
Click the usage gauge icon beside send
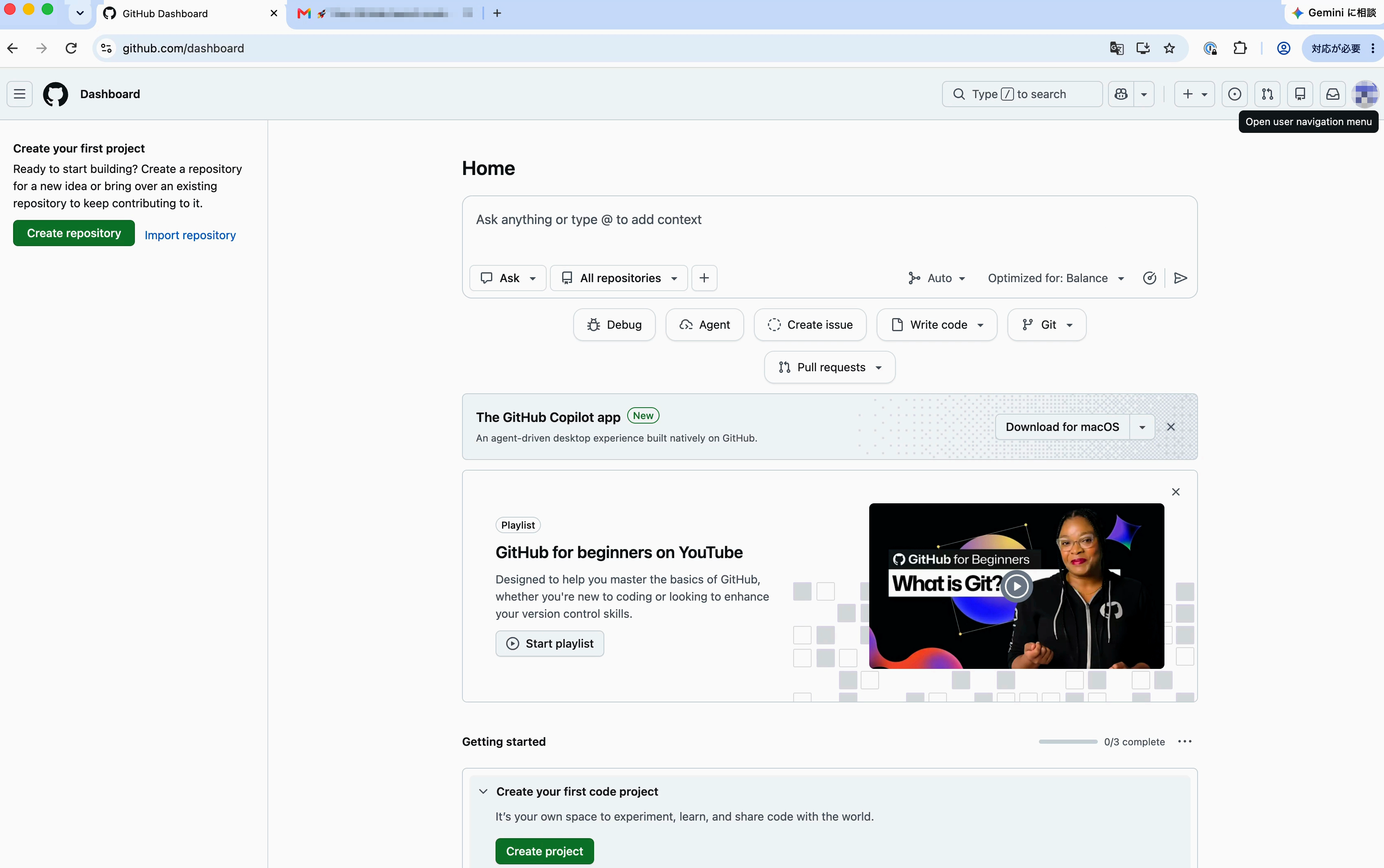click(1149, 278)
